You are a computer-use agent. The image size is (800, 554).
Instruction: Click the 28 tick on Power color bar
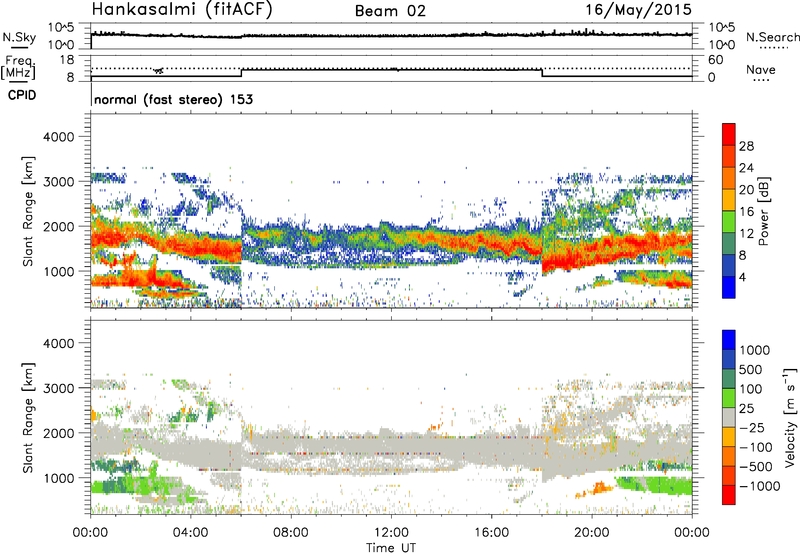tap(746, 146)
